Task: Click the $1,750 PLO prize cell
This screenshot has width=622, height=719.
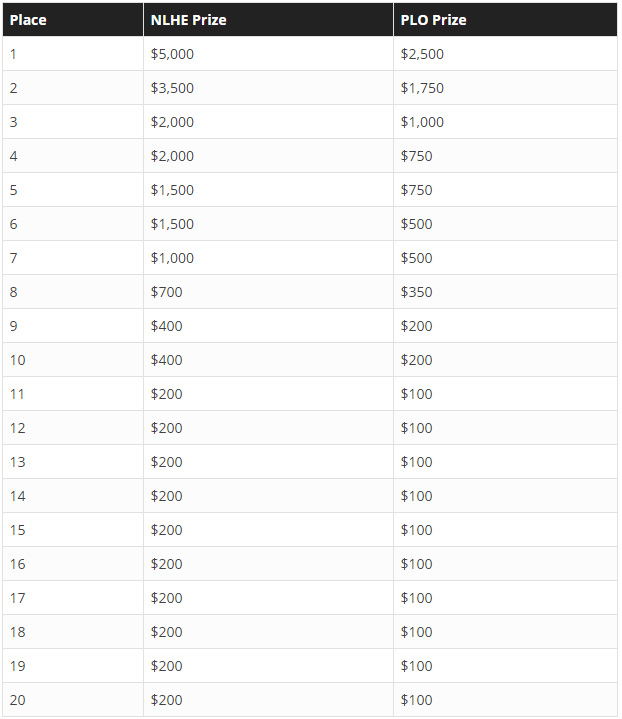Action: pyautogui.click(x=422, y=88)
